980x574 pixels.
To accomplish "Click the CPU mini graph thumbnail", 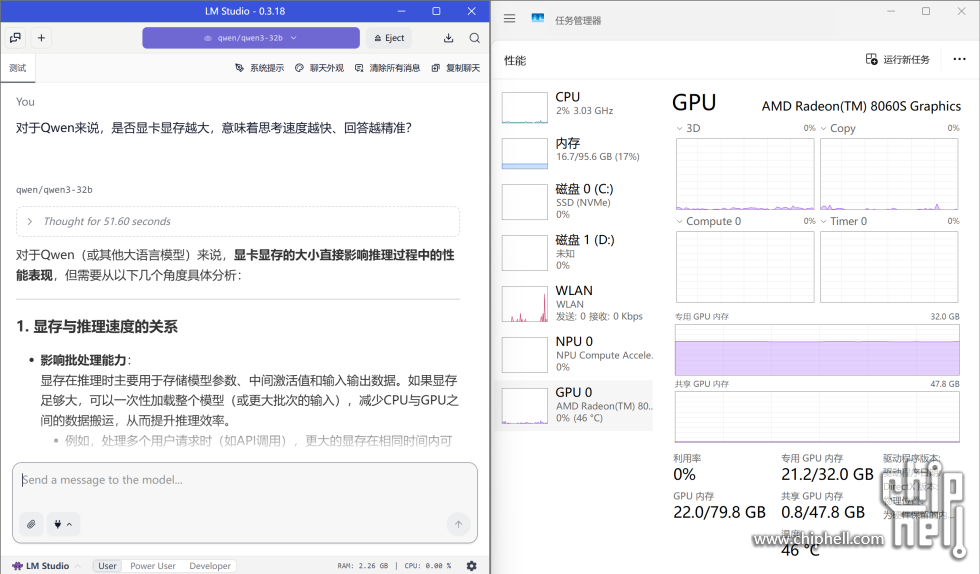I will coord(524,108).
